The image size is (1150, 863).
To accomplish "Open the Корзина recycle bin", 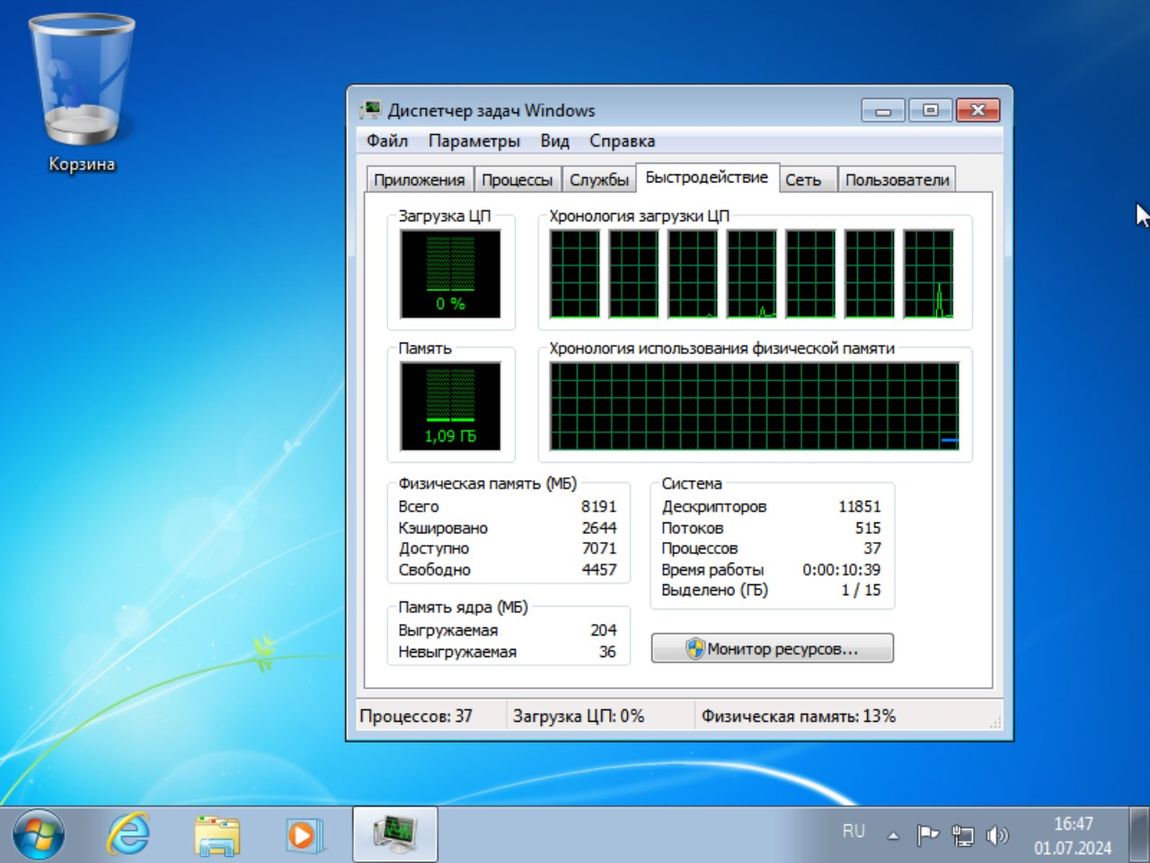I will coord(80,75).
